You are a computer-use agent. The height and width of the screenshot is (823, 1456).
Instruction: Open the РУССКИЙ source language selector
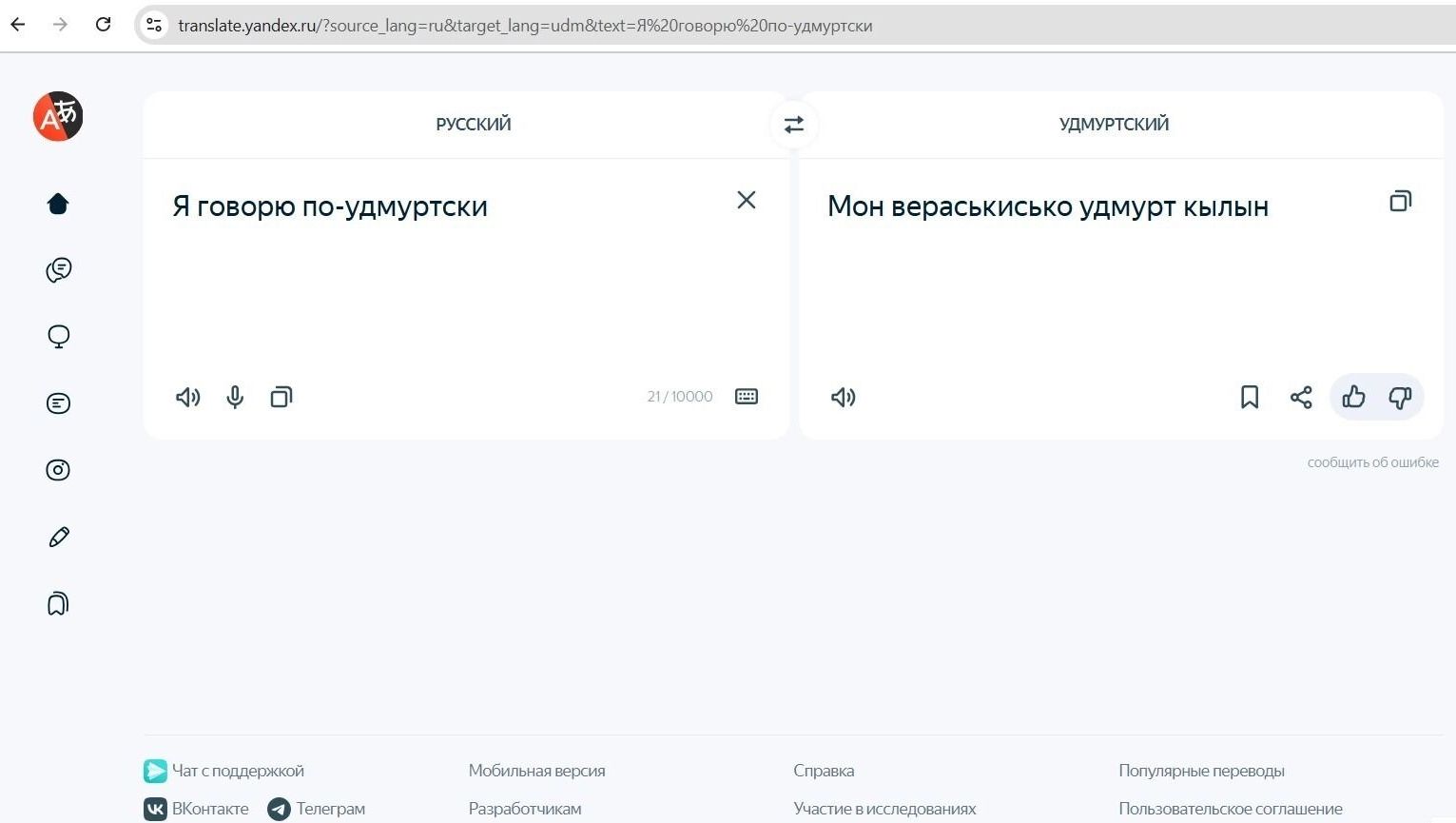(473, 125)
